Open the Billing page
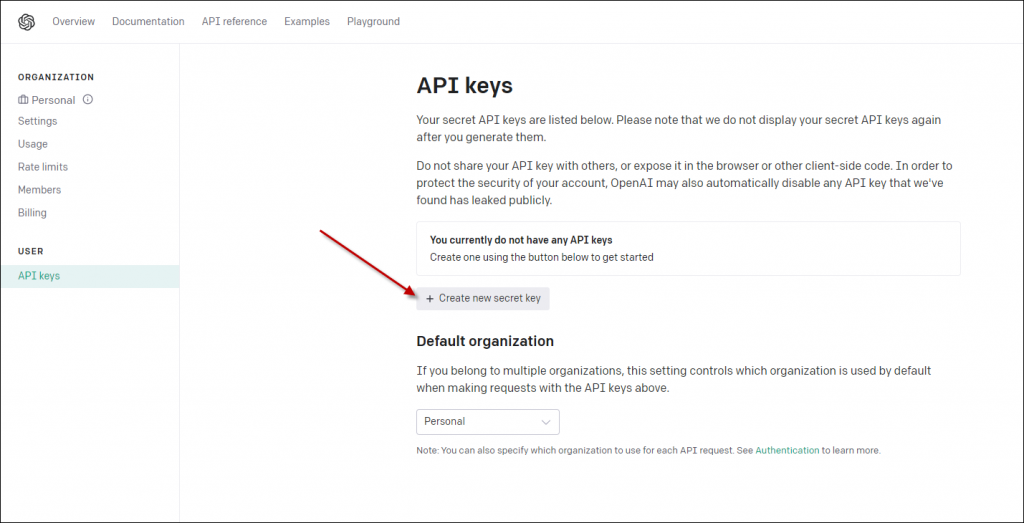Image resolution: width=1024 pixels, height=523 pixels. coord(32,213)
